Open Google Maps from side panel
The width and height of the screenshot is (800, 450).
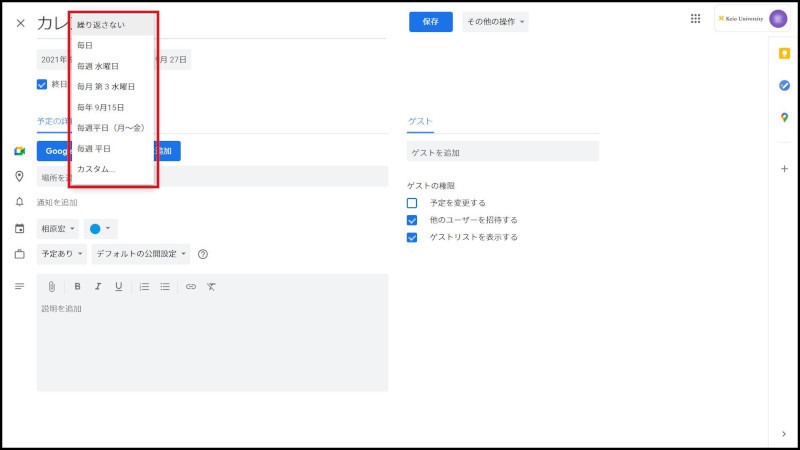pyautogui.click(x=784, y=117)
